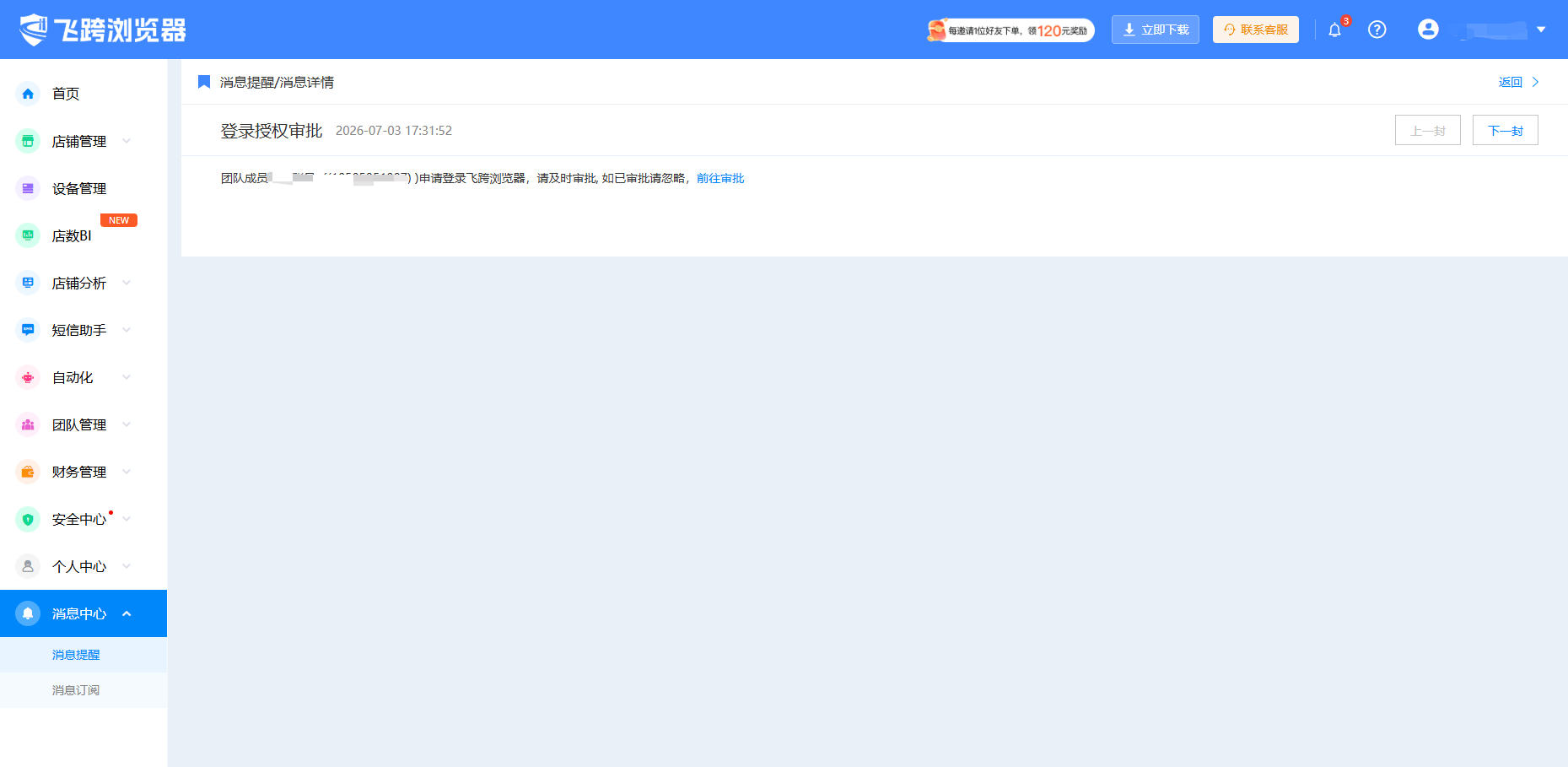Click the 财务管理 wallet icon
1568x767 pixels.
pos(28,472)
